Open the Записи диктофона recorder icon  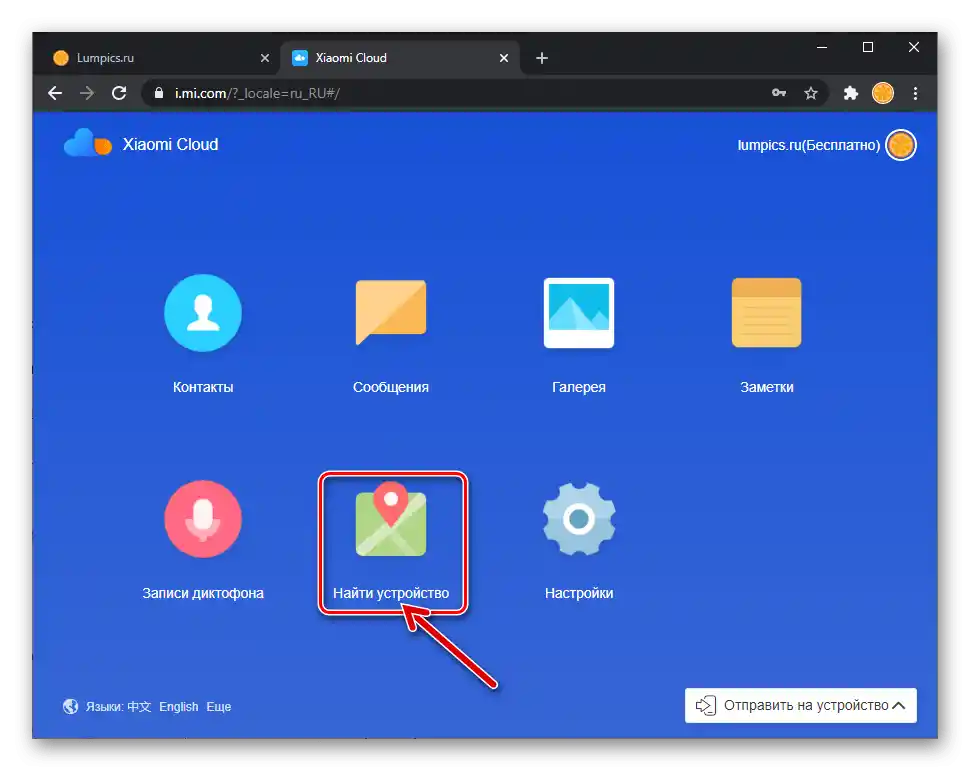point(203,519)
